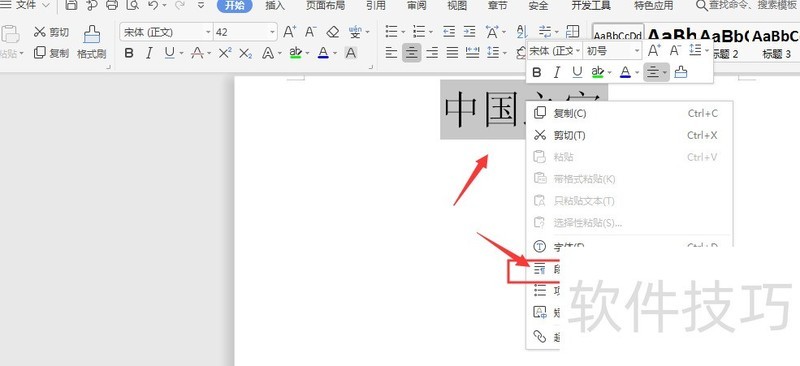Activate the 格式刷 Format Painter in ribbon
Screen dimensions: 800x366
(92, 42)
